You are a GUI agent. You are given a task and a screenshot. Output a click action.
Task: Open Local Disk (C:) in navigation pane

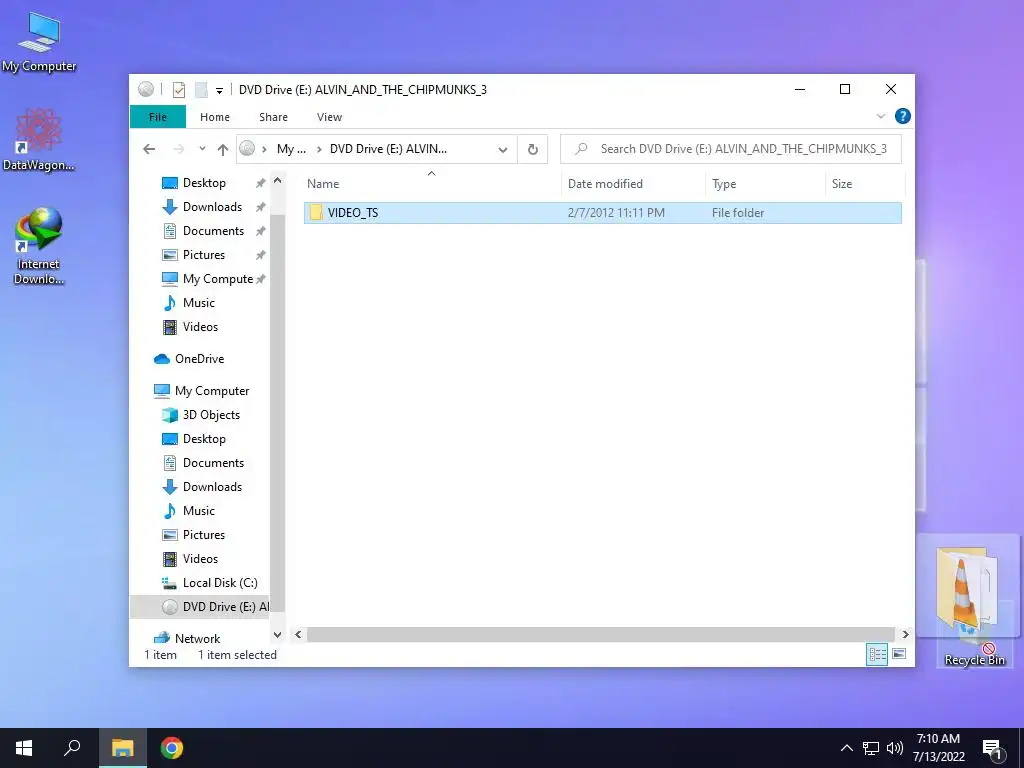(x=220, y=583)
